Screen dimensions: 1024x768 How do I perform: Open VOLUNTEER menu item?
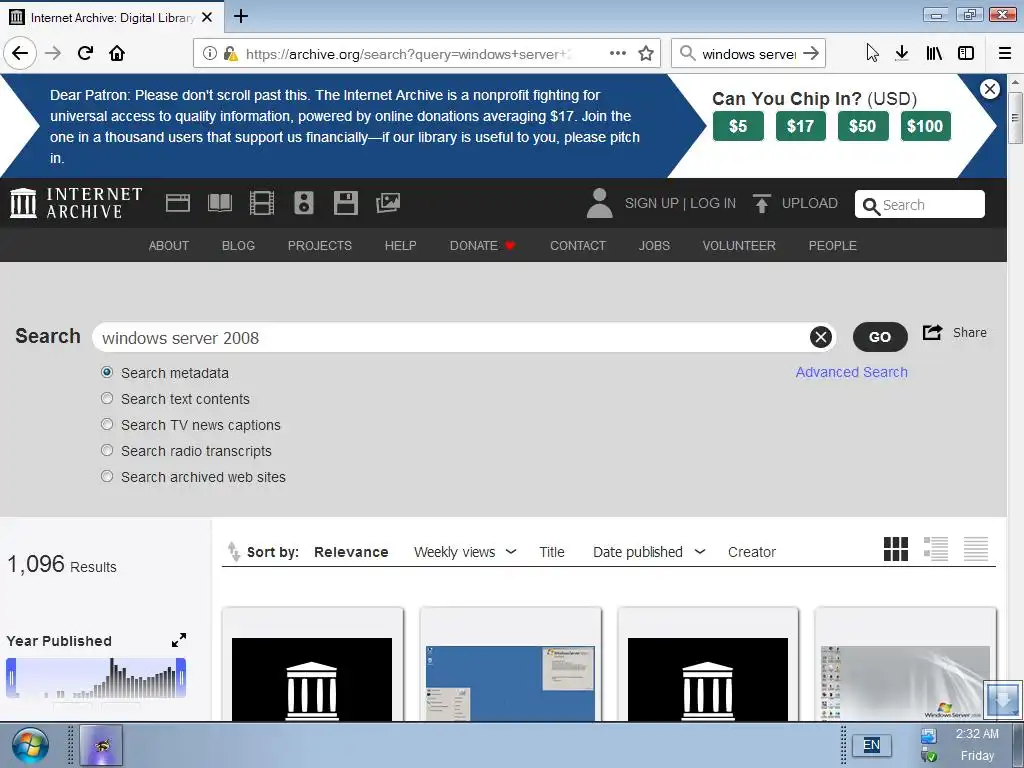pyautogui.click(x=739, y=246)
